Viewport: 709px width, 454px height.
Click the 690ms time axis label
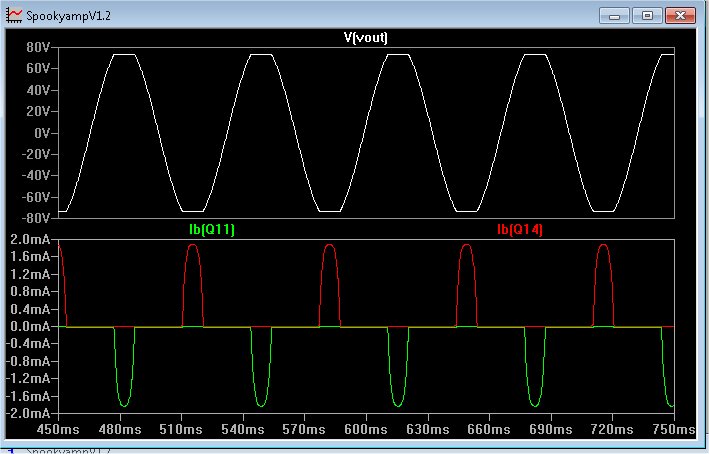tap(550, 429)
